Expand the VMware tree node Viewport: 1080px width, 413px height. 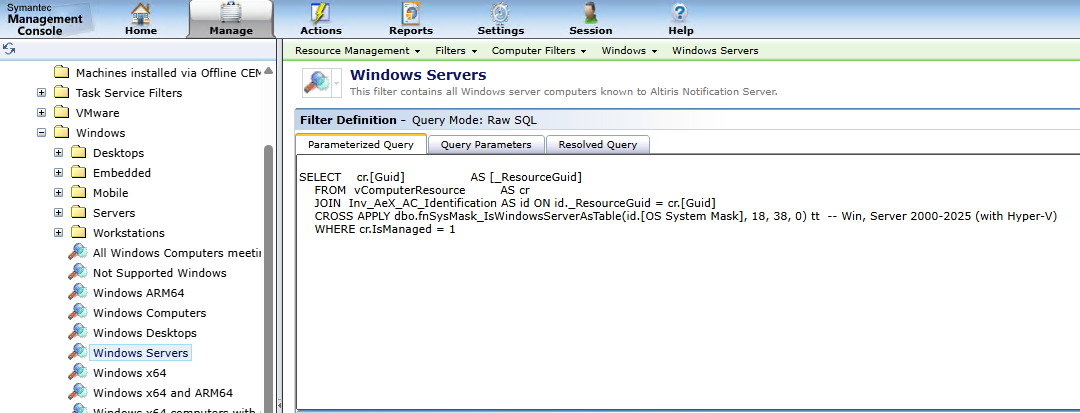pos(41,112)
